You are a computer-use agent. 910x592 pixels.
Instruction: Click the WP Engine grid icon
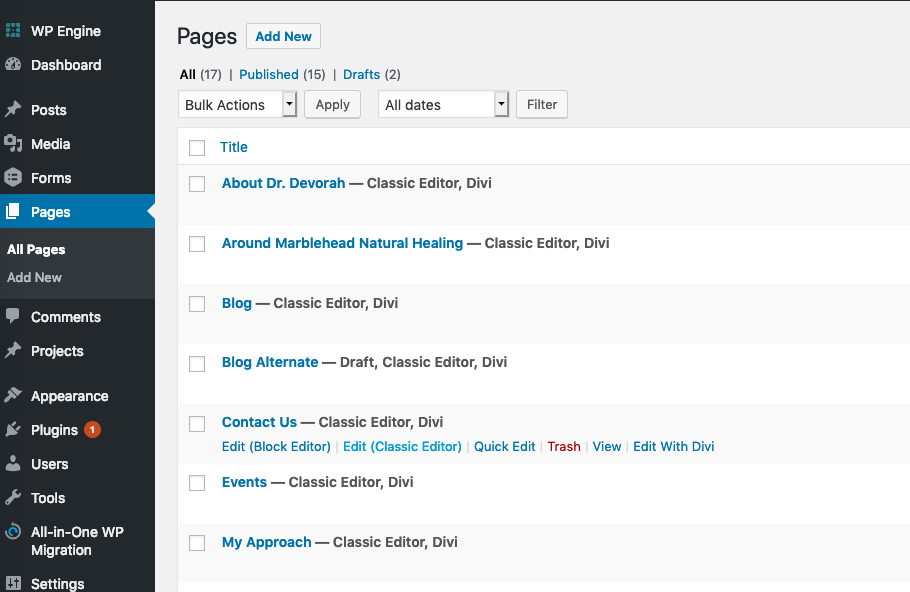13,30
